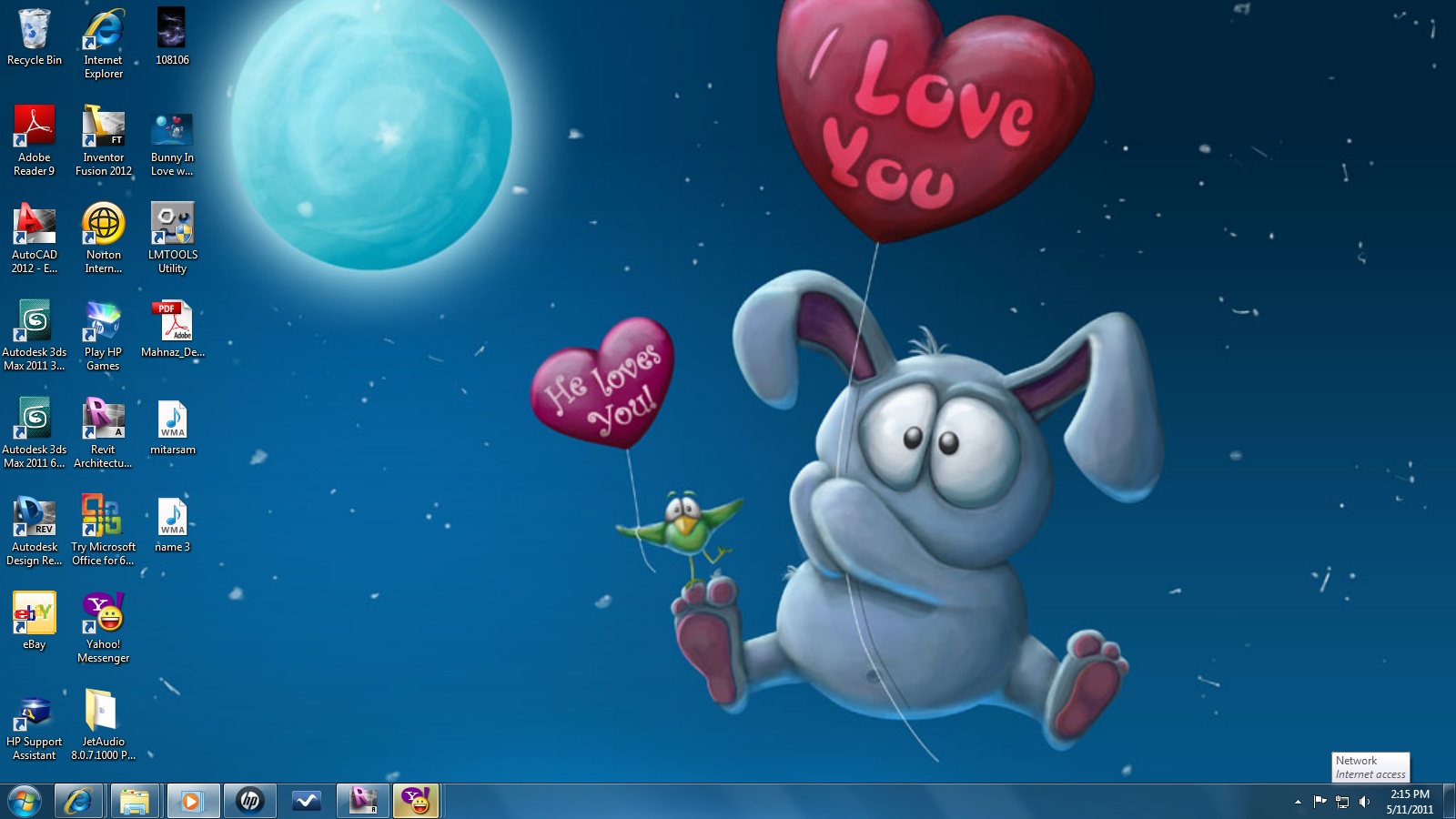Select the Revit Architecture desktop icon

pos(104,420)
